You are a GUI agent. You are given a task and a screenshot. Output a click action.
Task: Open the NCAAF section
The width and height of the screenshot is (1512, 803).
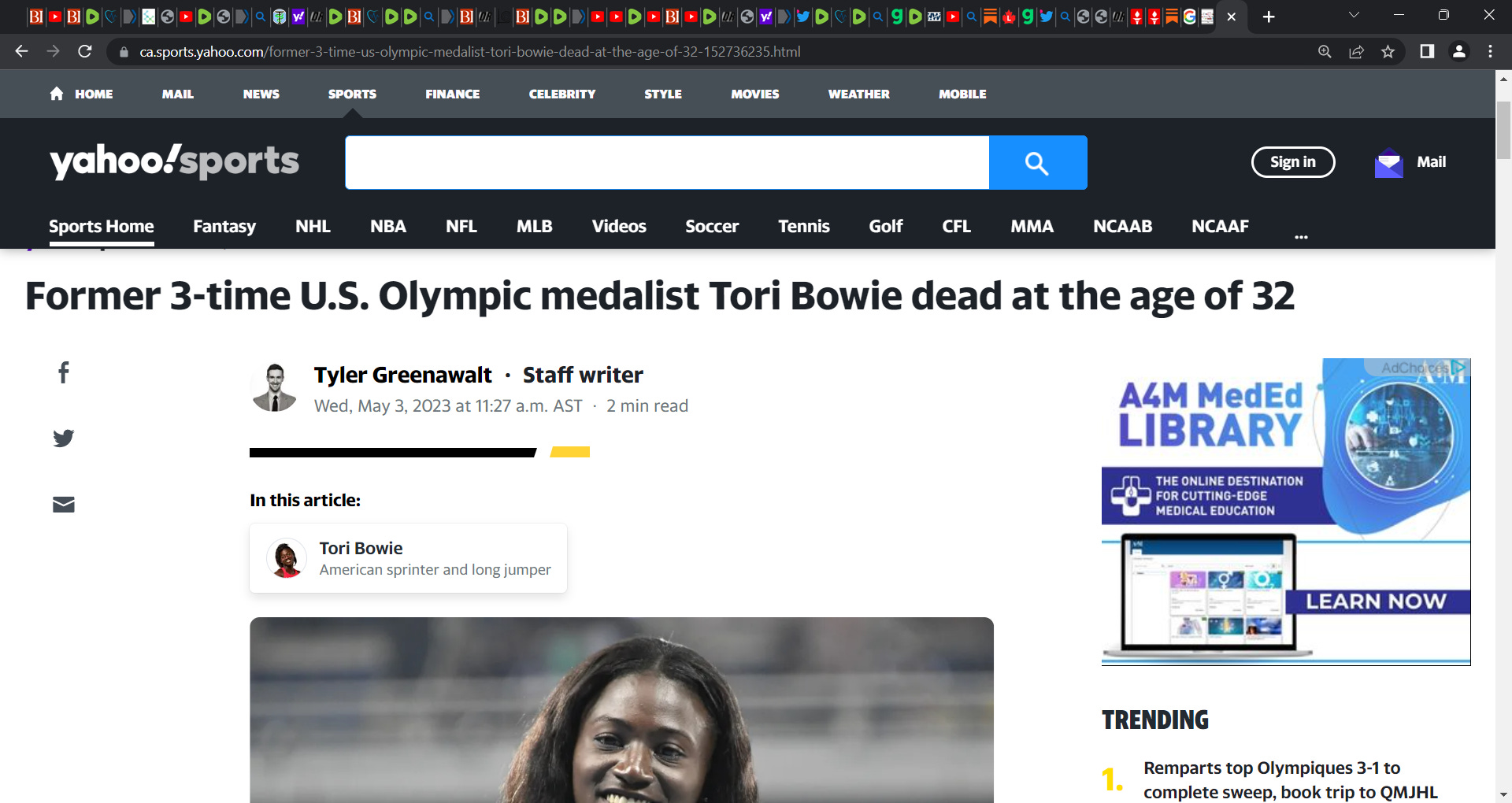(x=1221, y=227)
